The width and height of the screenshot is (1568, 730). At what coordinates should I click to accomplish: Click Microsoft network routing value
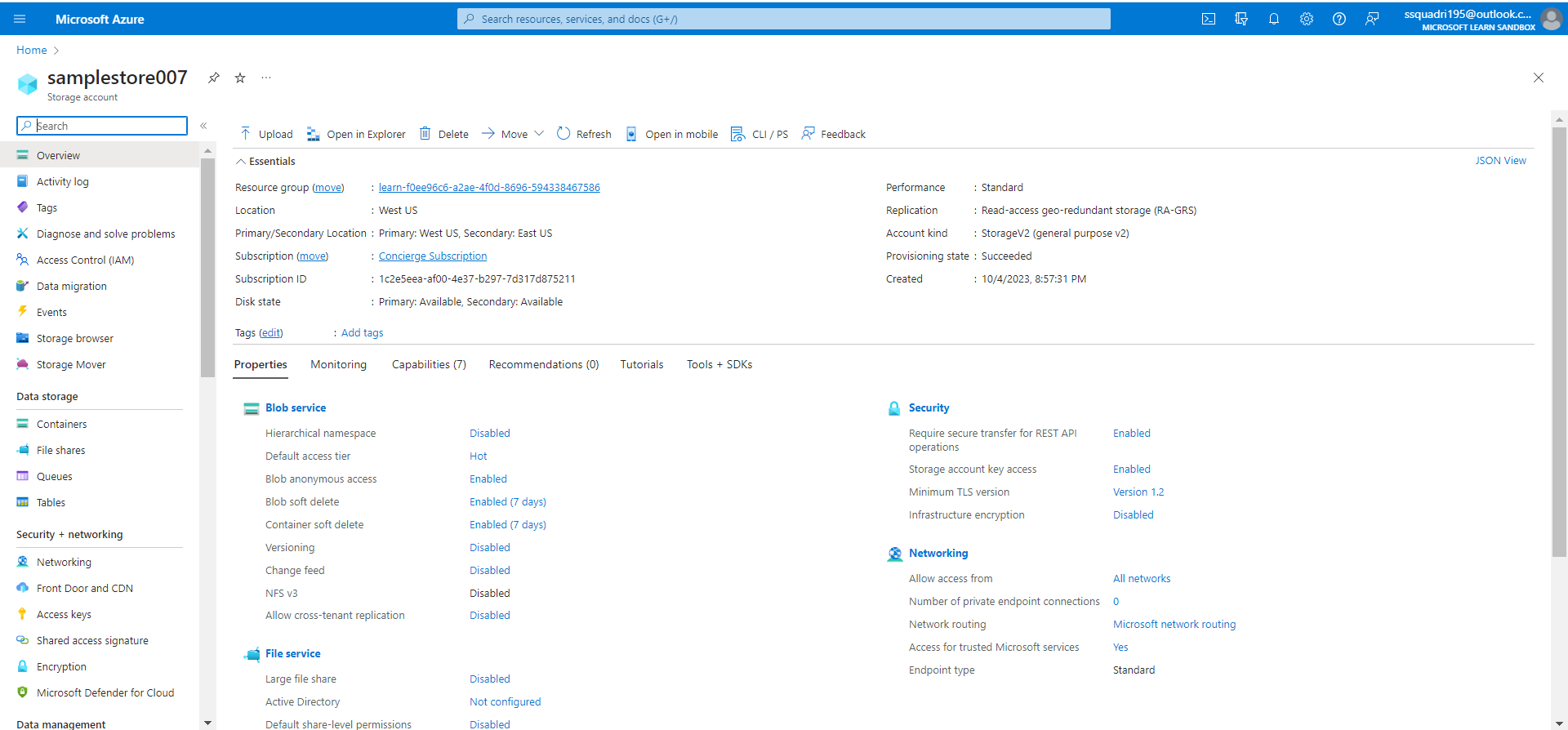tap(1174, 625)
